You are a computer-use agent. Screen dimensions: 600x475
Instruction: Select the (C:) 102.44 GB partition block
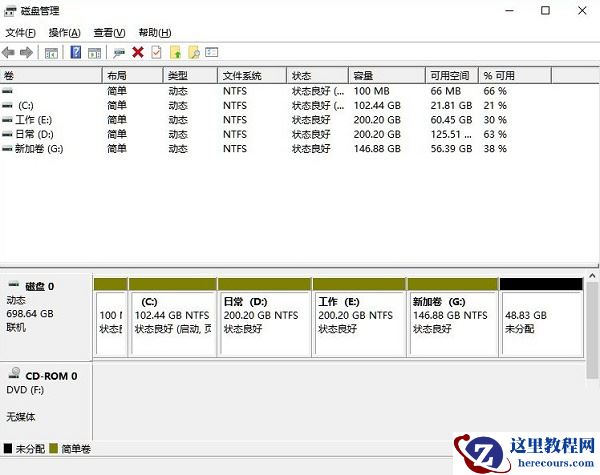pyautogui.click(x=173, y=317)
